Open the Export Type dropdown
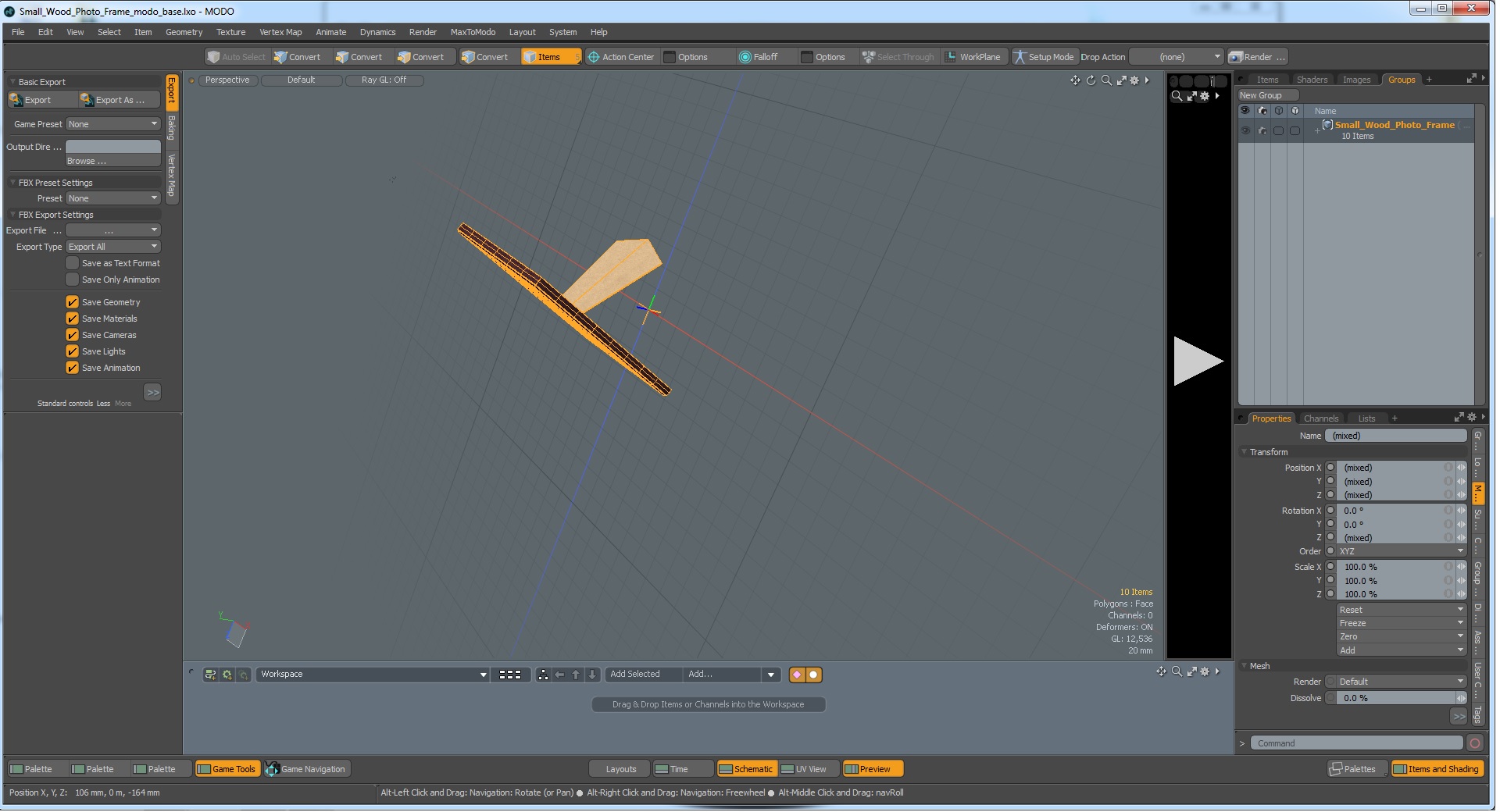The image size is (1500, 812). pyautogui.click(x=113, y=247)
